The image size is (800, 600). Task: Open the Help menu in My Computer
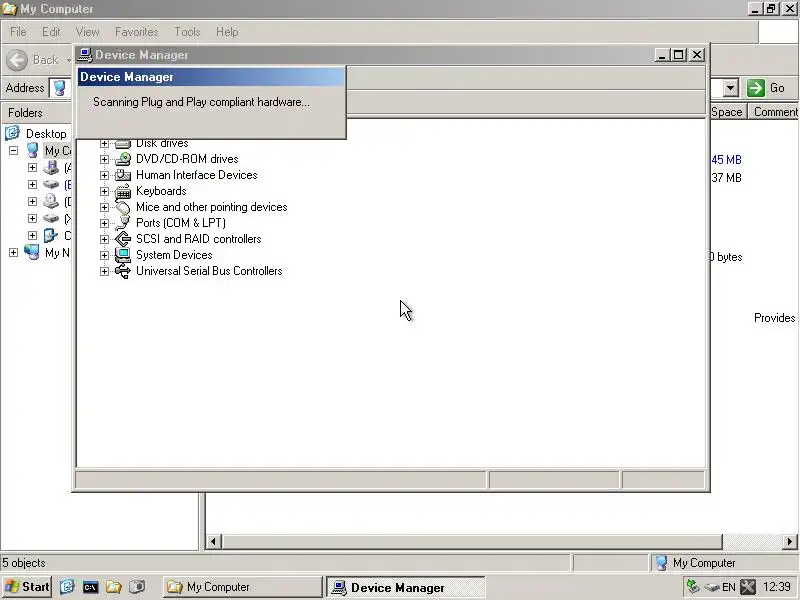coord(227,32)
